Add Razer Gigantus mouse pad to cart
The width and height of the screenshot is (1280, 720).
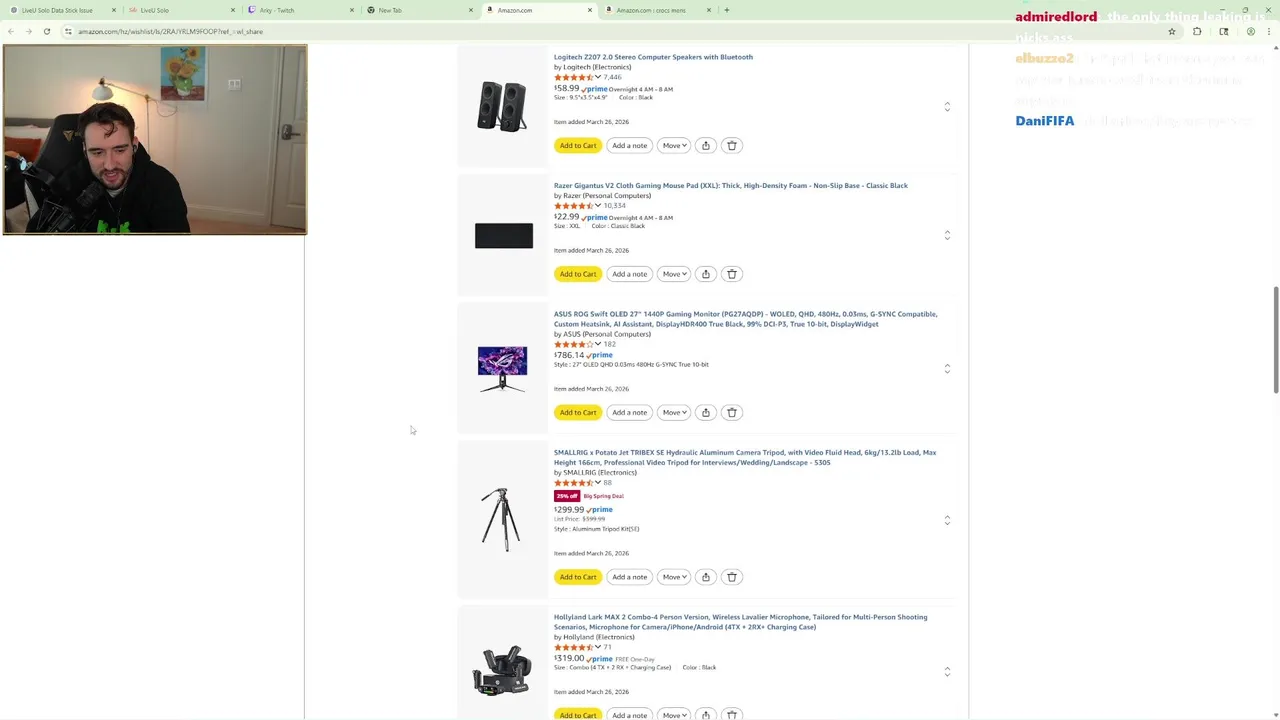[578, 274]
